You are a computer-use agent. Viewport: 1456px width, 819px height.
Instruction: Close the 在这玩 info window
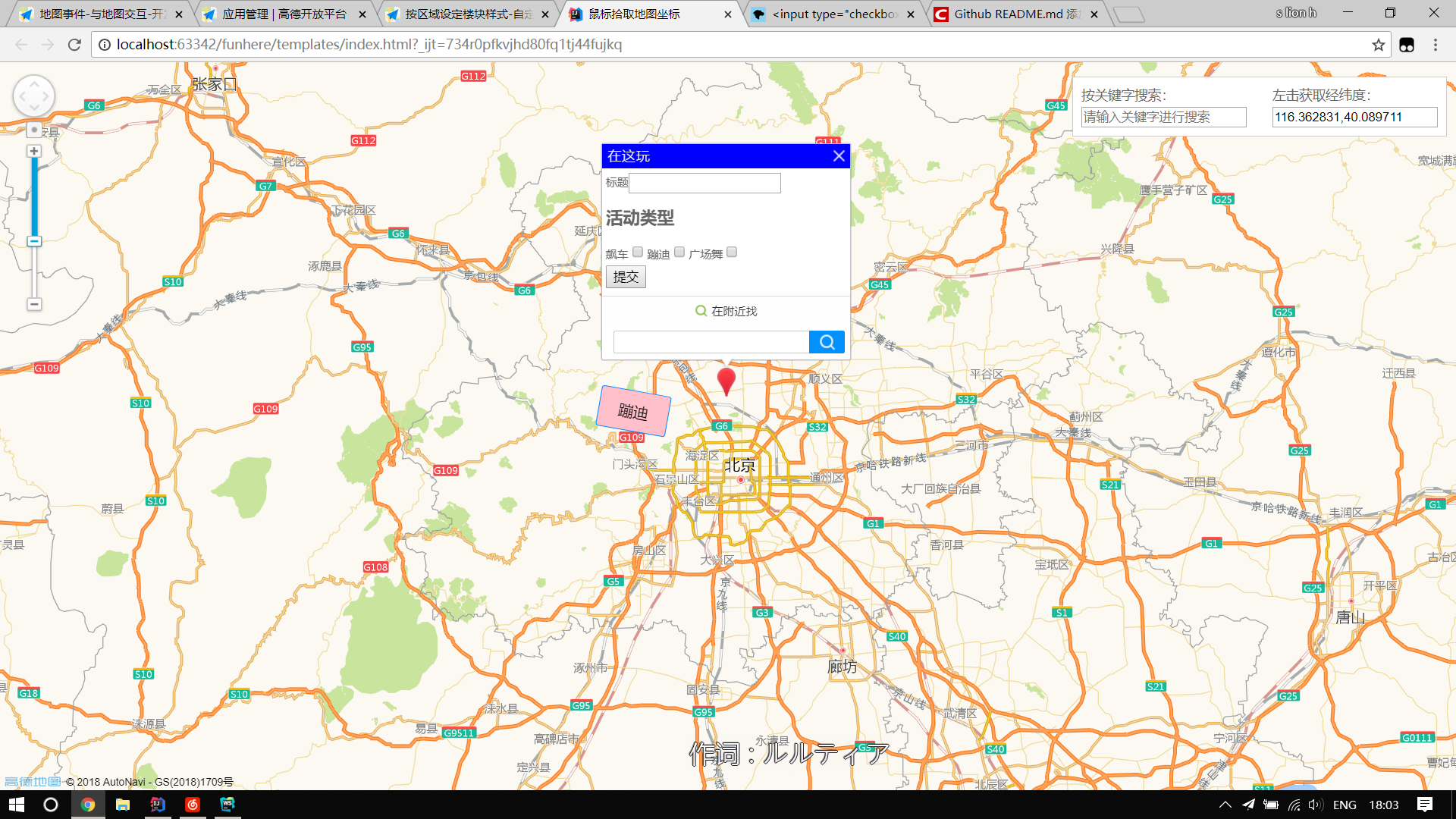(x=838, y=156)
